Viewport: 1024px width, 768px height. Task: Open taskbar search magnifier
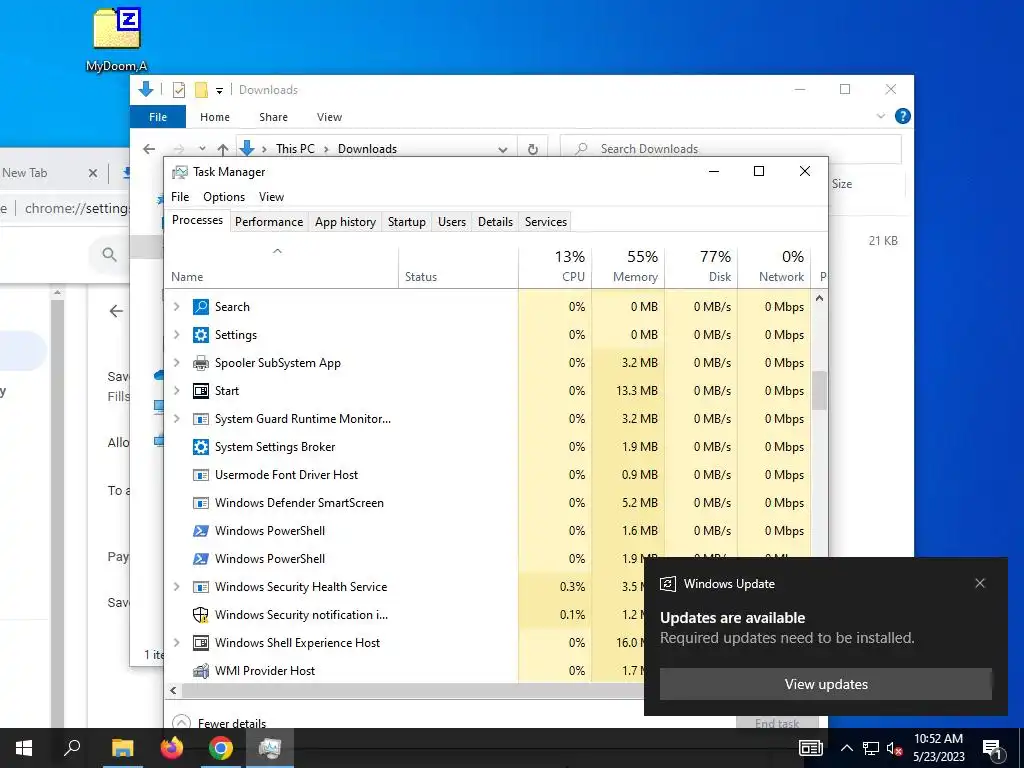tap(72, 748)
